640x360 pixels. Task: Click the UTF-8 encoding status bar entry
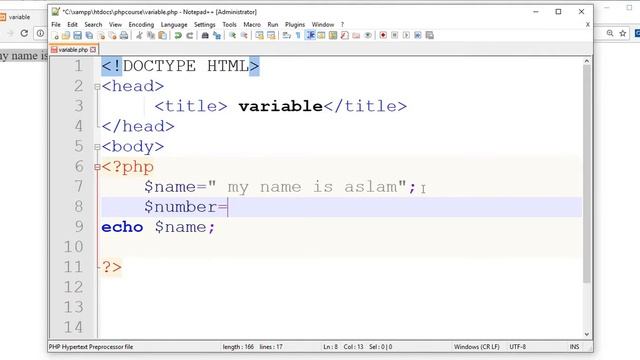(x=518, y=347)
